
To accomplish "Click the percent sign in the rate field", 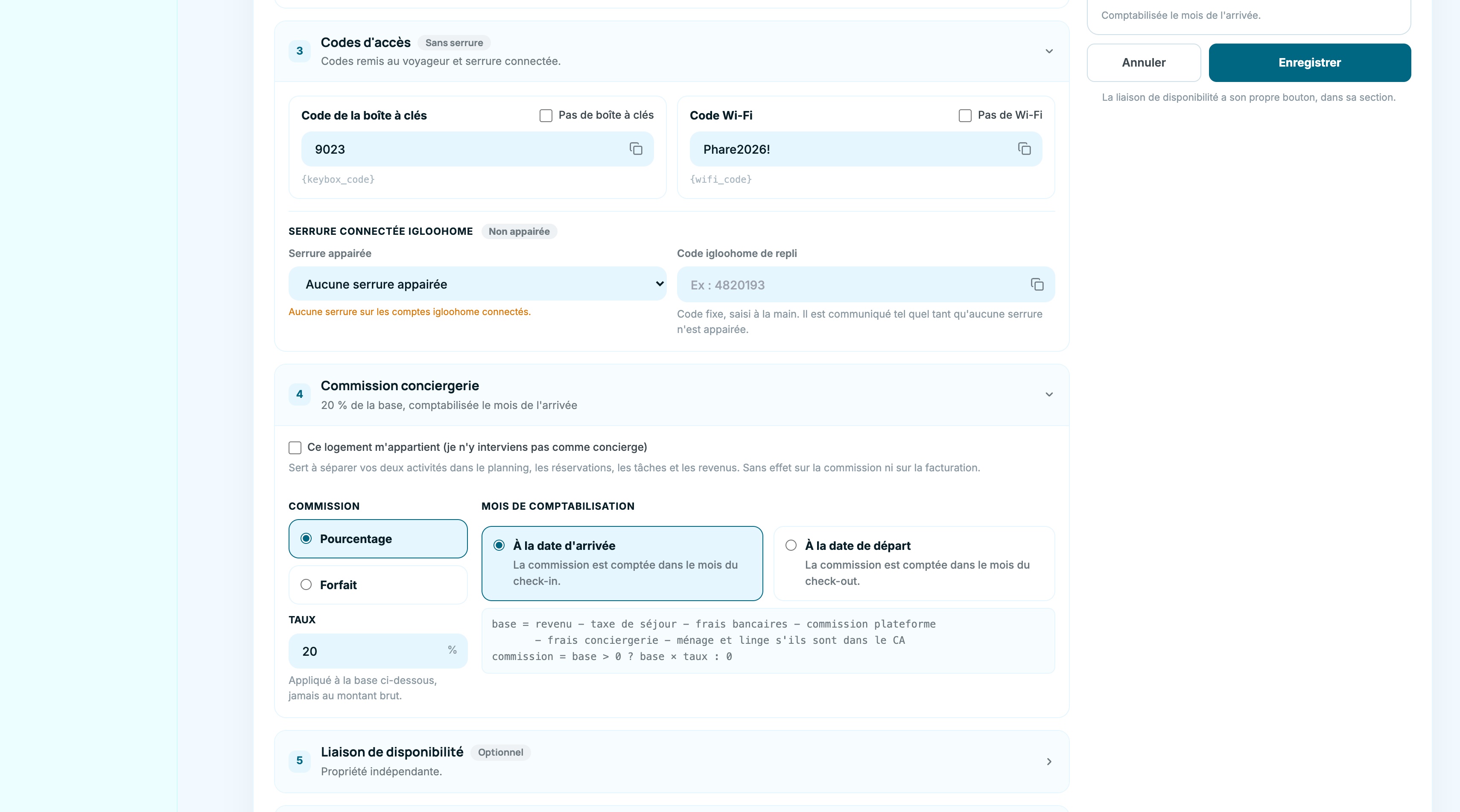I will click(x=452, y=650).
